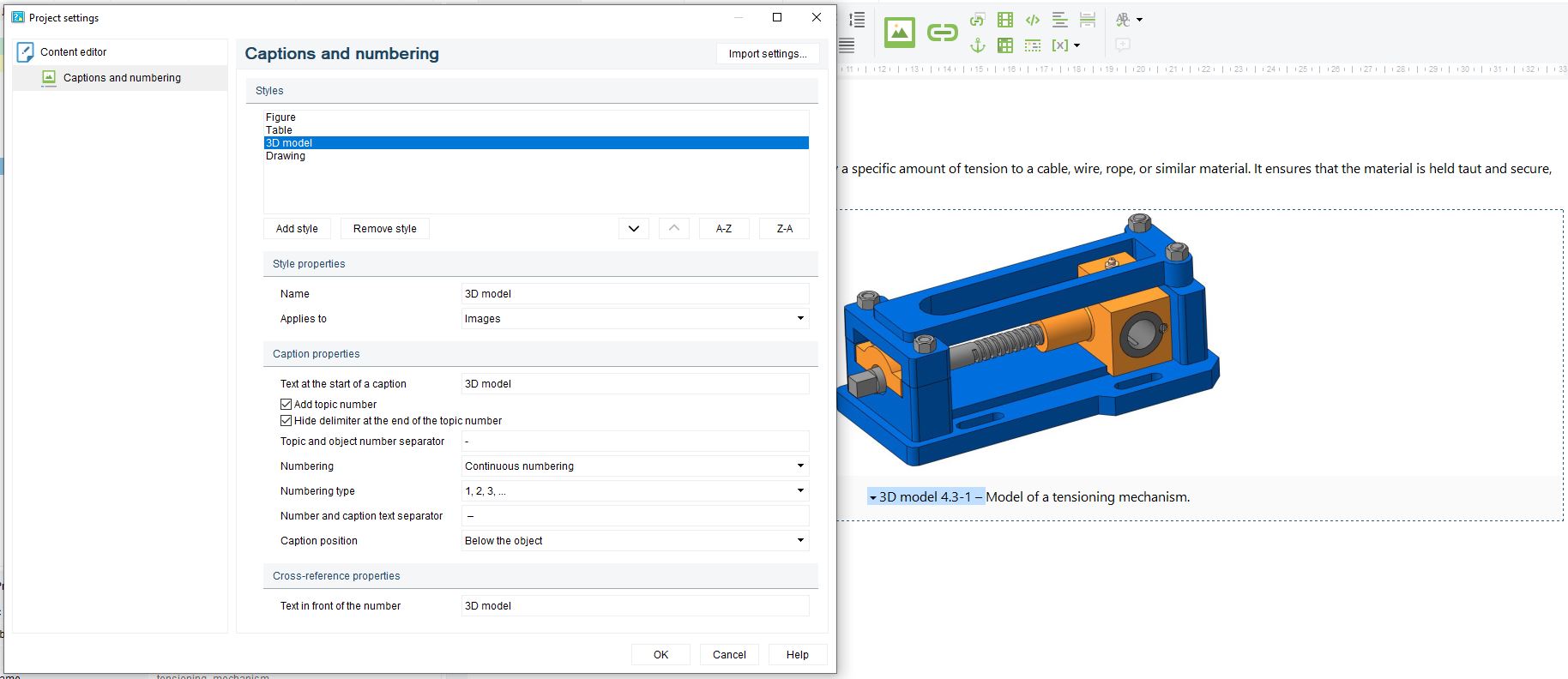This screenshot has height=679, width=1568.
Task: Click the Add style button
Action: [x=297, y=229]
